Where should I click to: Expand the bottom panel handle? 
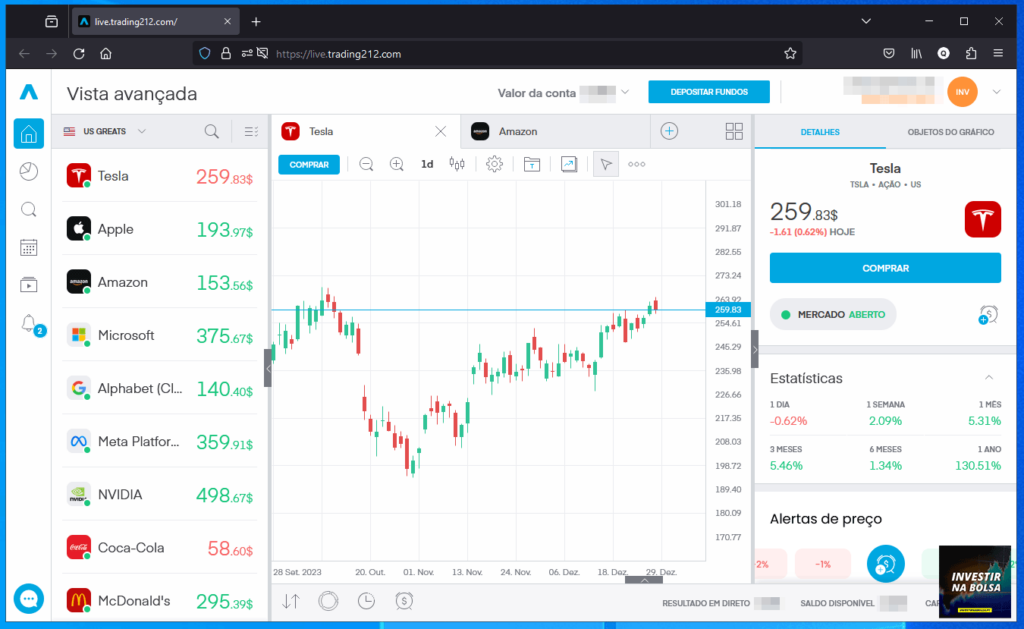pyautogui.click(x=644, y=580)
